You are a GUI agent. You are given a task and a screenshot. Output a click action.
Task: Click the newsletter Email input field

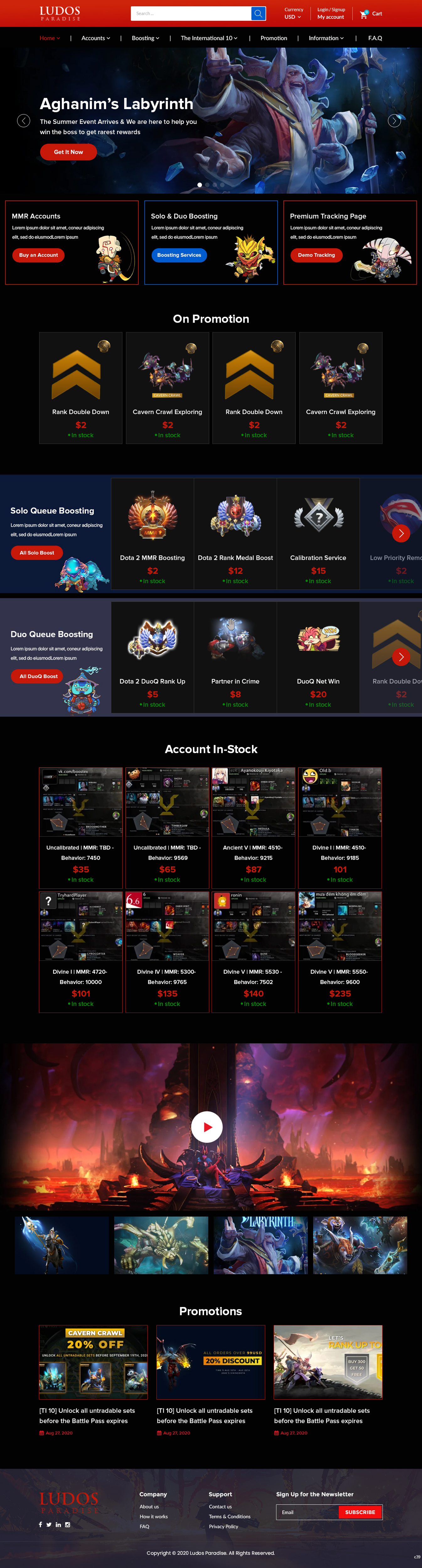[x=307, y=1511]
